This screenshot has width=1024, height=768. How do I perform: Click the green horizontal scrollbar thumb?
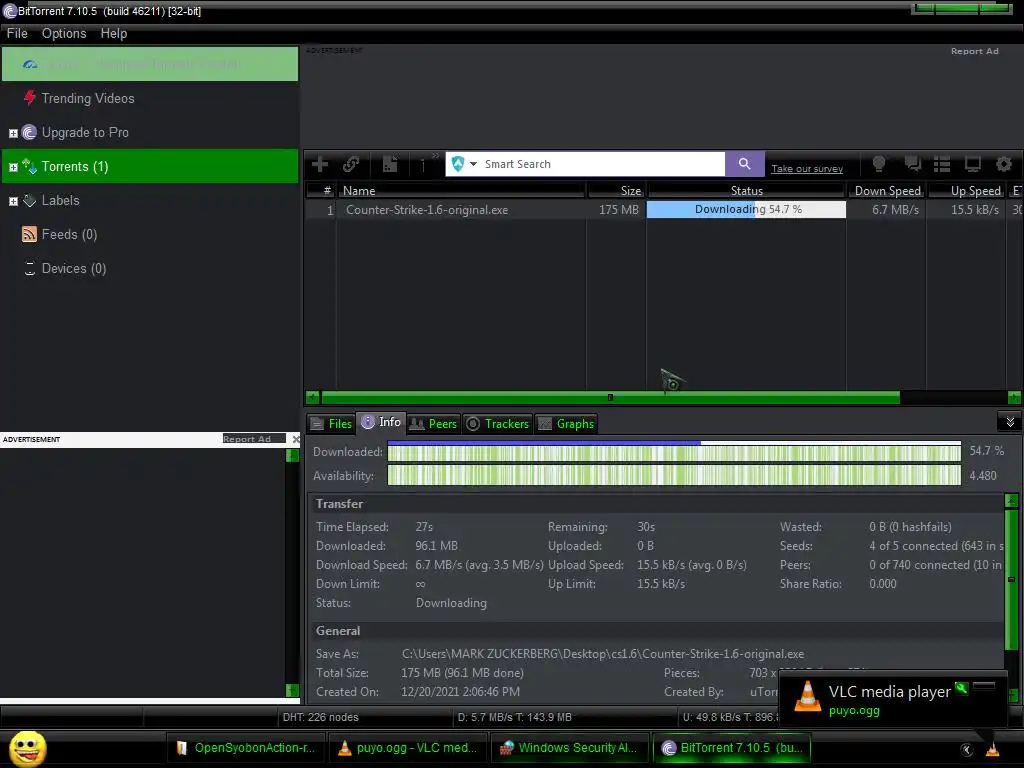pyautogui.click(x=611, y=397)
